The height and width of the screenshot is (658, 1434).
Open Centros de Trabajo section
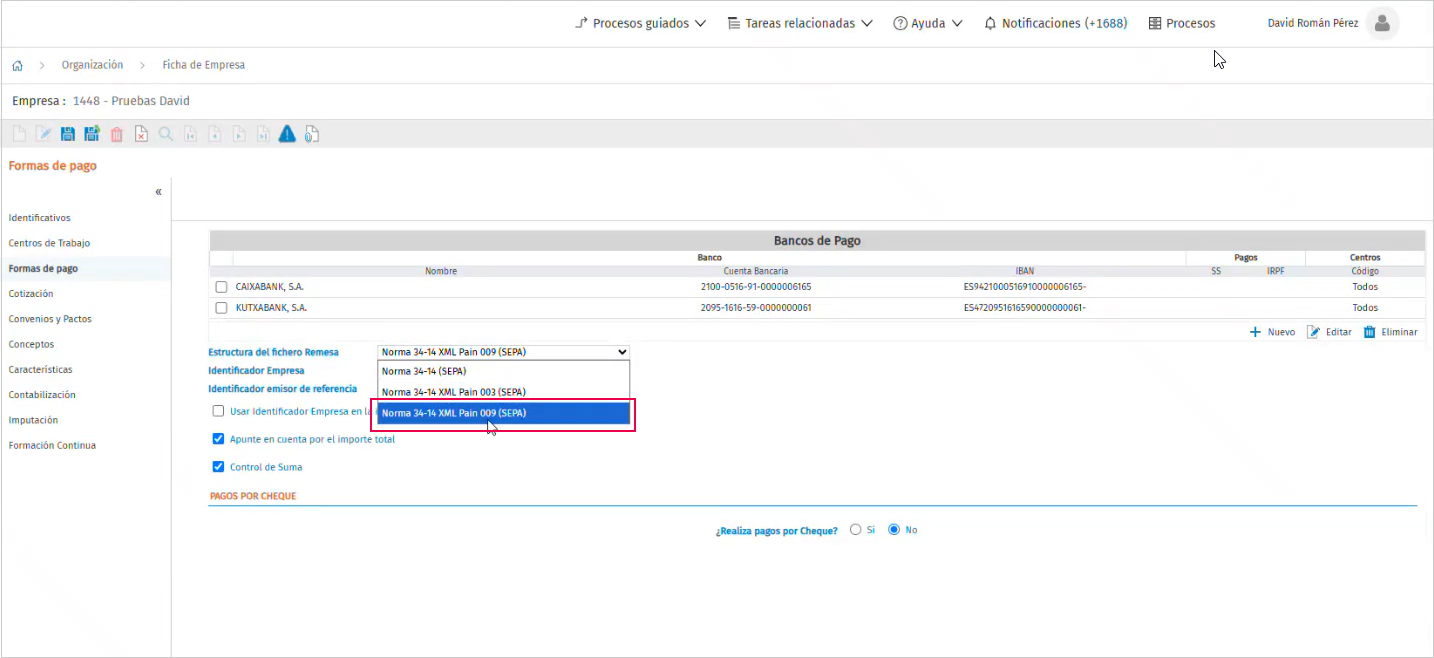pos(49,243)
